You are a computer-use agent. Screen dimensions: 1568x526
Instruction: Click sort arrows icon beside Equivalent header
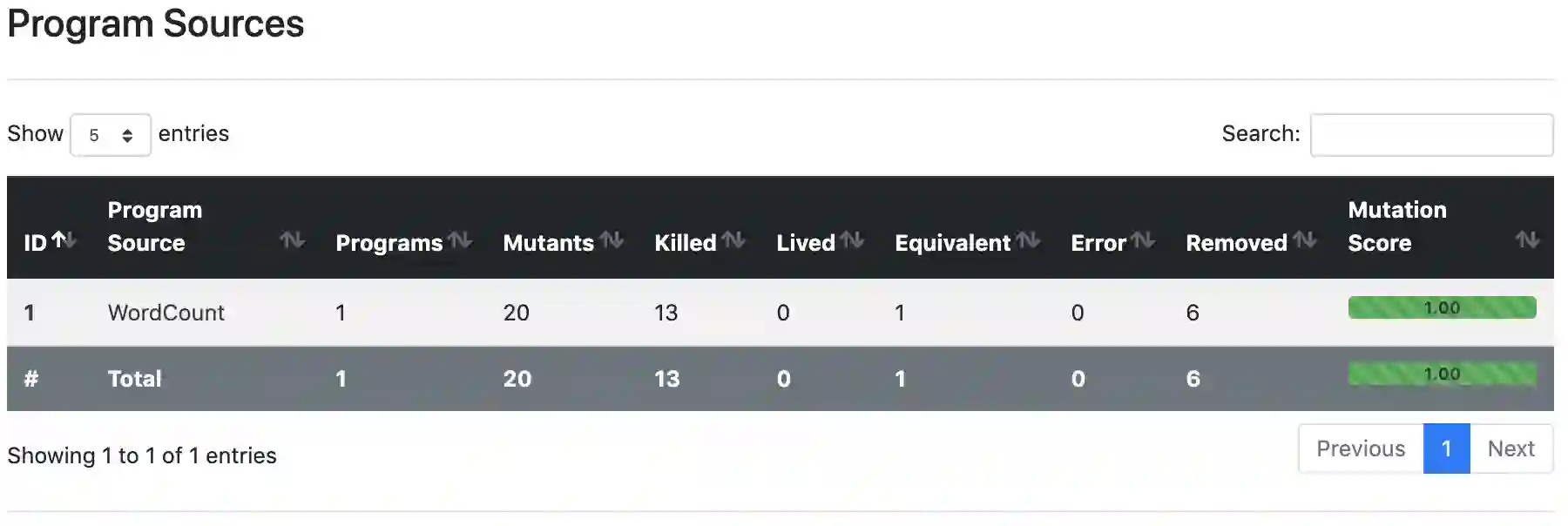click(x=1029, y=240)
